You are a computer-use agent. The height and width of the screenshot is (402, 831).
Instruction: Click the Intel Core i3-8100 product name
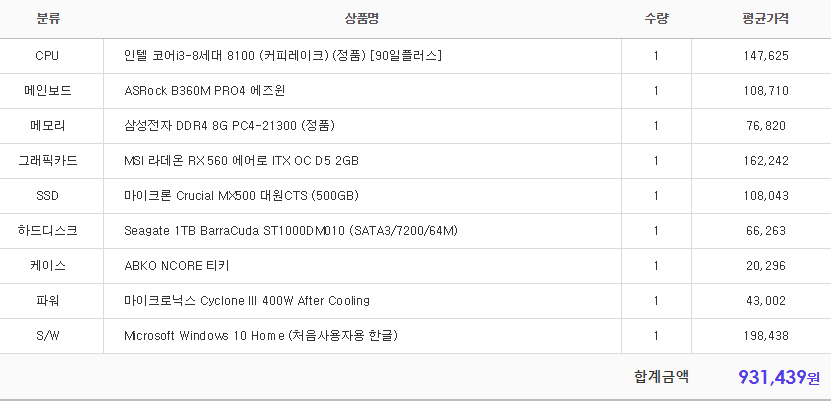coord(283,56)
